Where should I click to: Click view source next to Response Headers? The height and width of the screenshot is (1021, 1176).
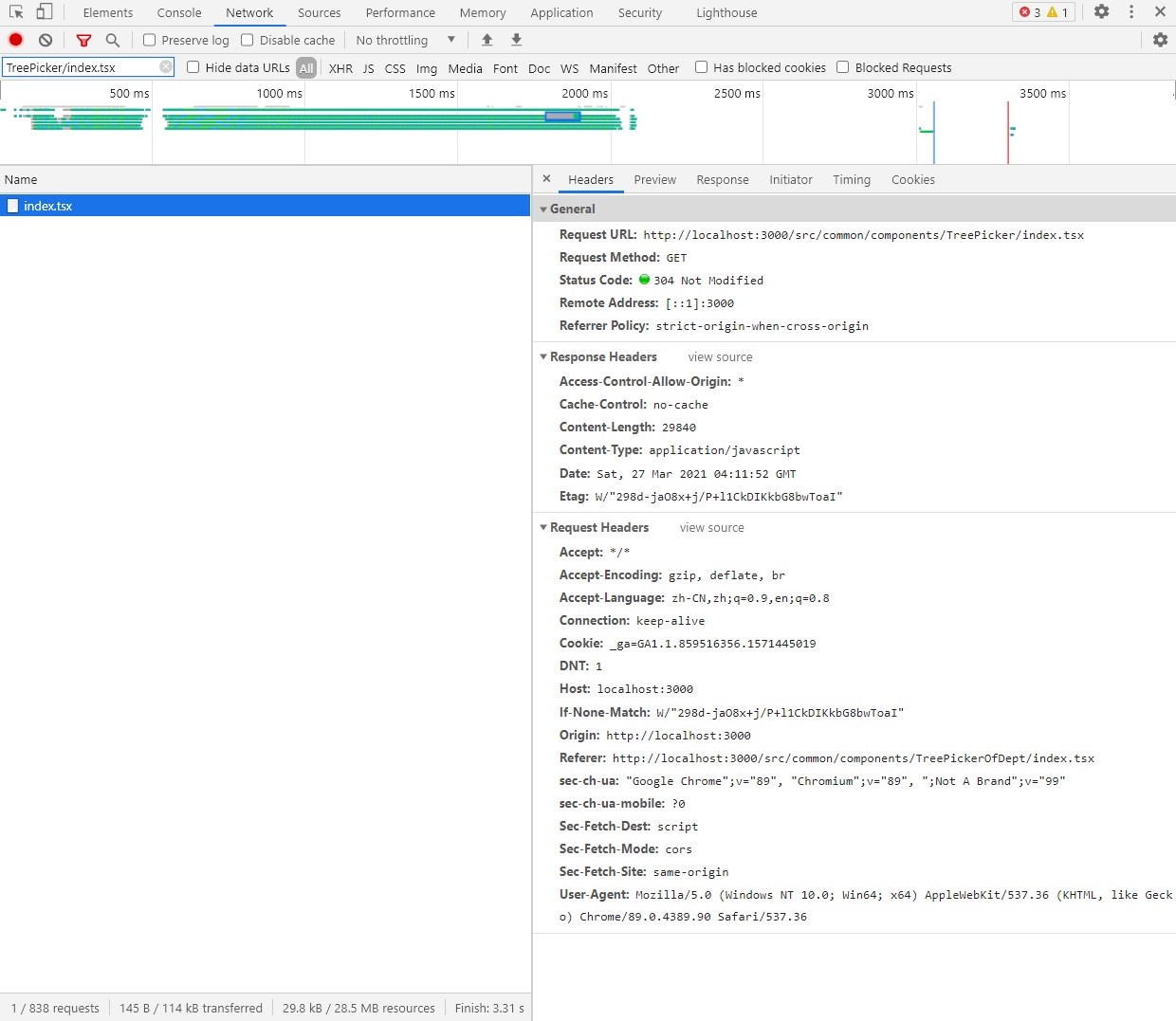[x=720, y=357]
